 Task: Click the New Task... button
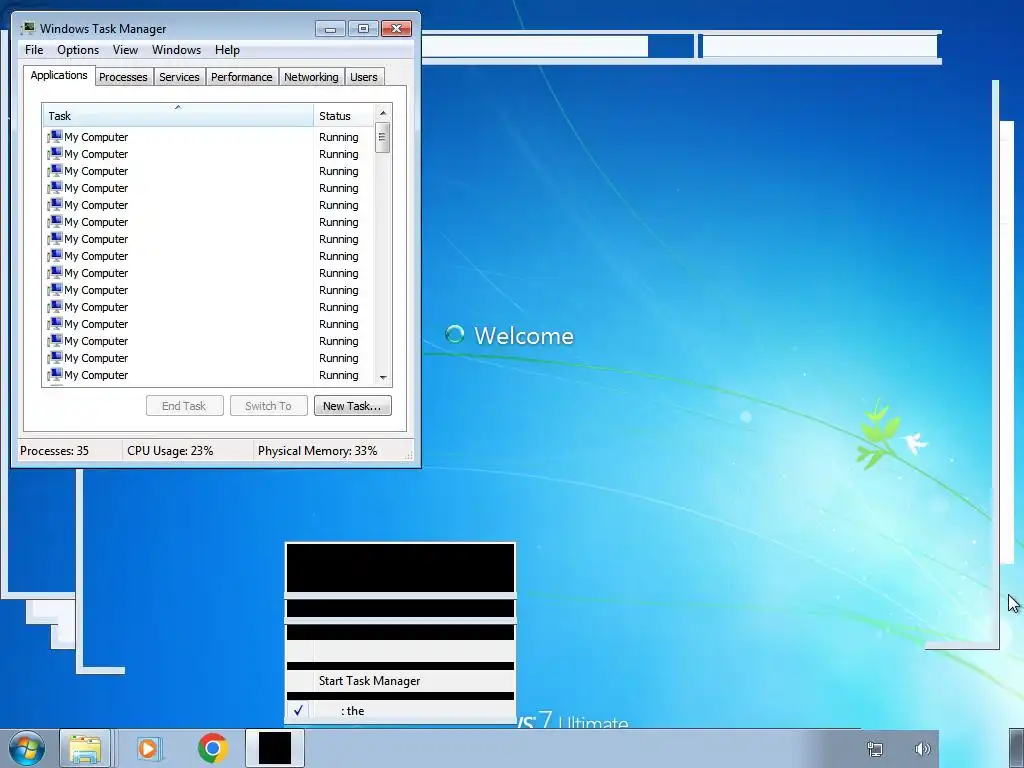coord(352,406)
